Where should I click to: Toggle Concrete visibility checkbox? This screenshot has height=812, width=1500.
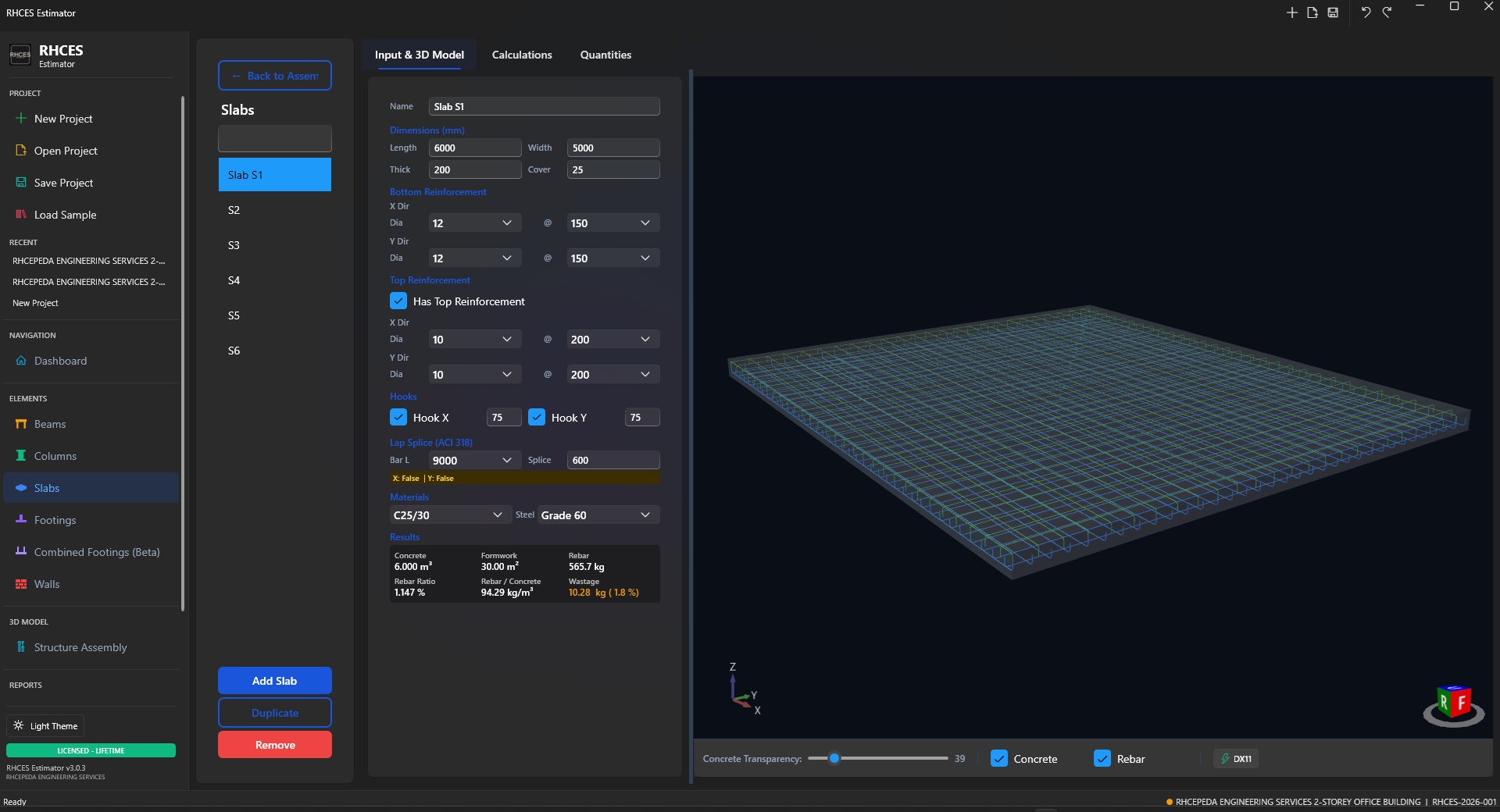(999, 759)
